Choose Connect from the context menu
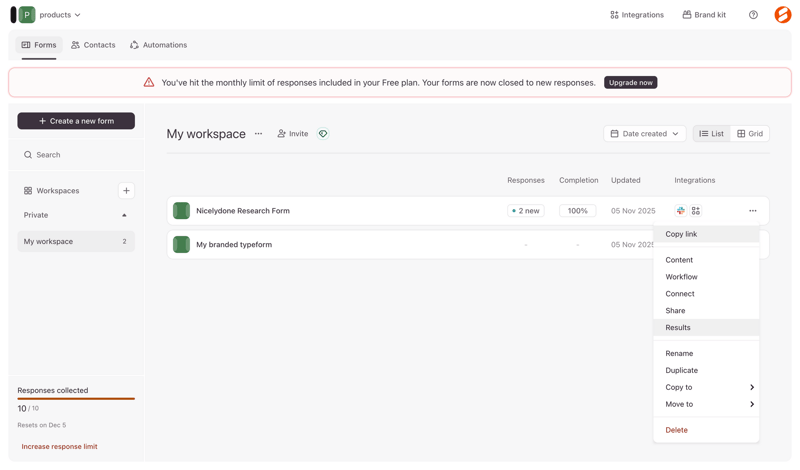Viewport: 800px width, 470px height. click(706, 294)
